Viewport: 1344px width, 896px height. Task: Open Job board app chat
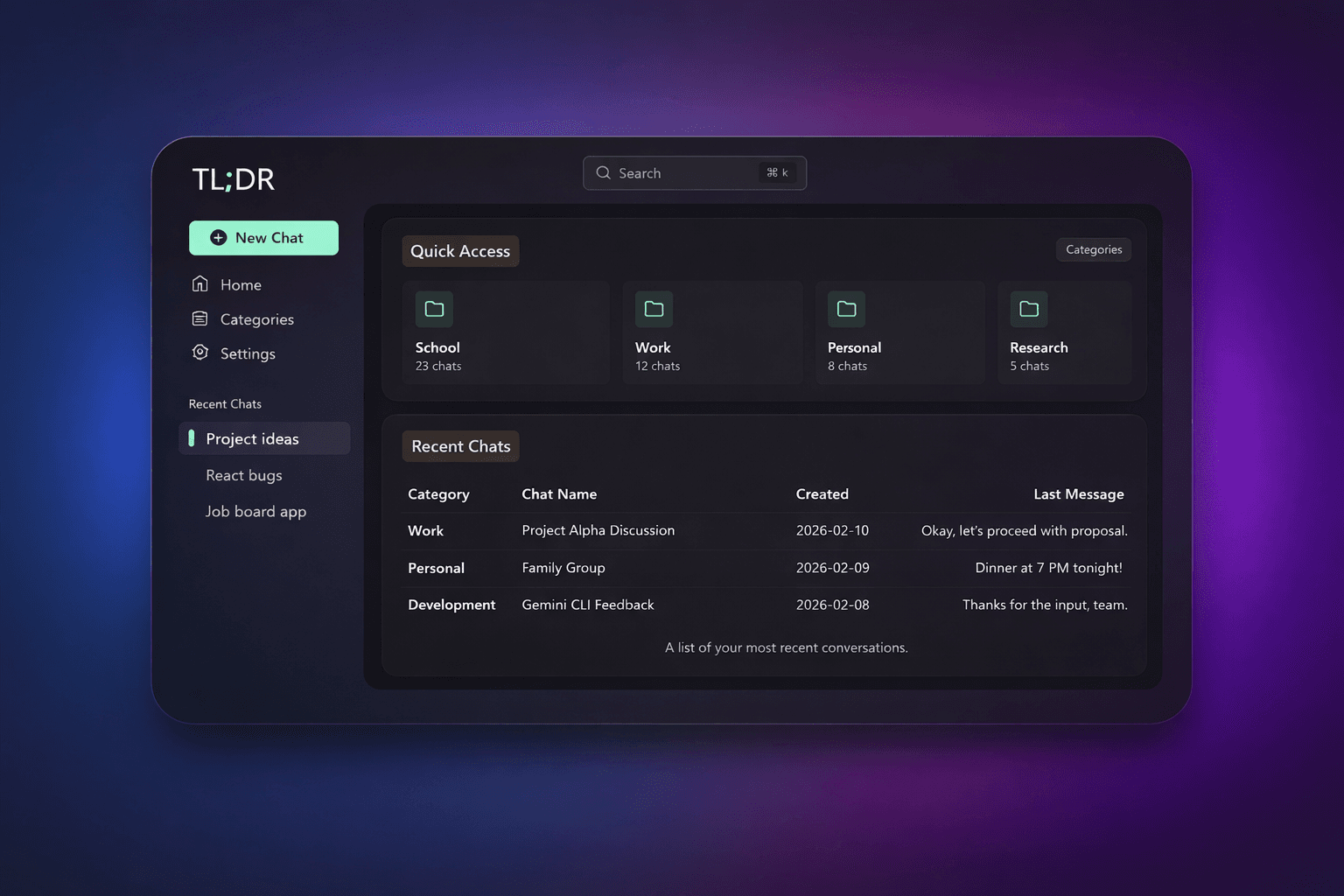click(255, 512)
